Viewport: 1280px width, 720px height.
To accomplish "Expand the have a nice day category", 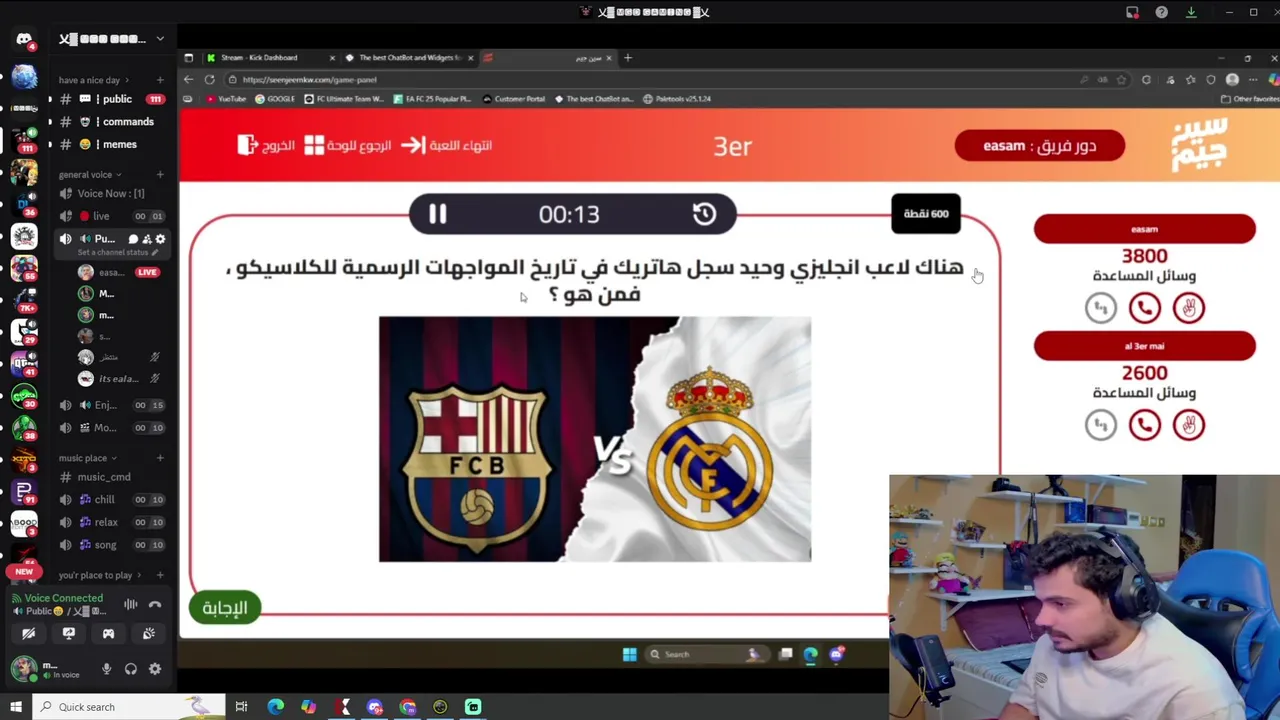I will pos(93,80).
